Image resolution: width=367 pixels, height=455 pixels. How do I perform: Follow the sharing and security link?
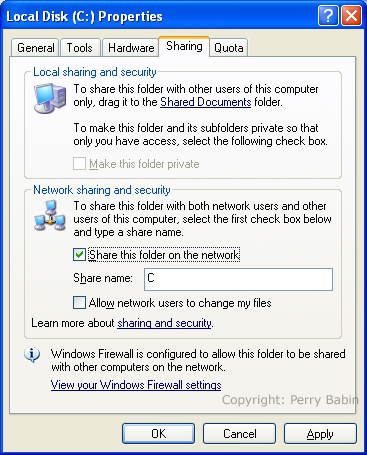click(x=164, y=323)
